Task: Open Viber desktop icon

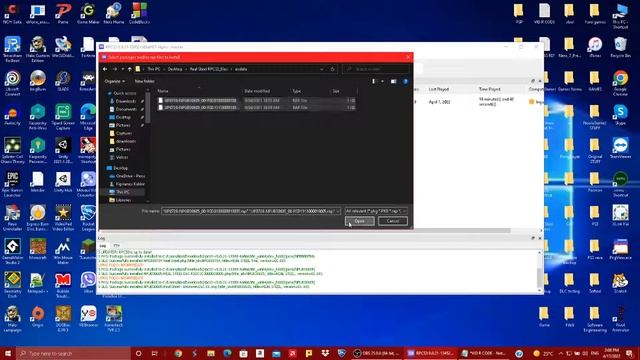Action: [x=88, y=283]
